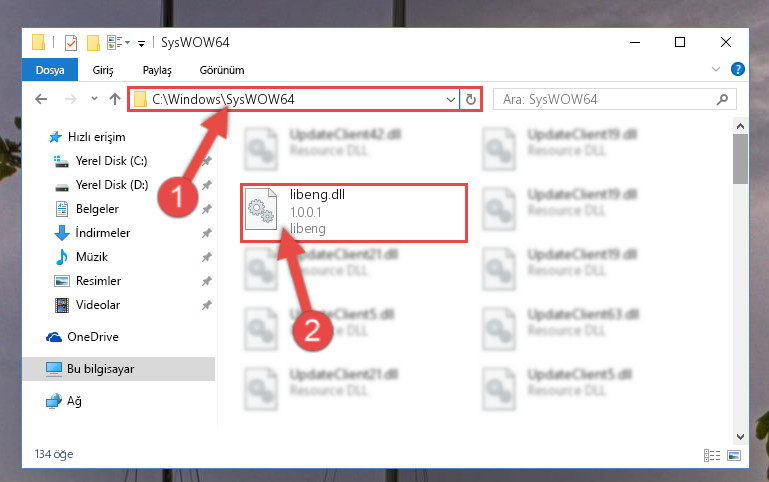Expand the ribbon with the chevron
This screenshot has height=482, width=769.
click(x=716, y=69)
